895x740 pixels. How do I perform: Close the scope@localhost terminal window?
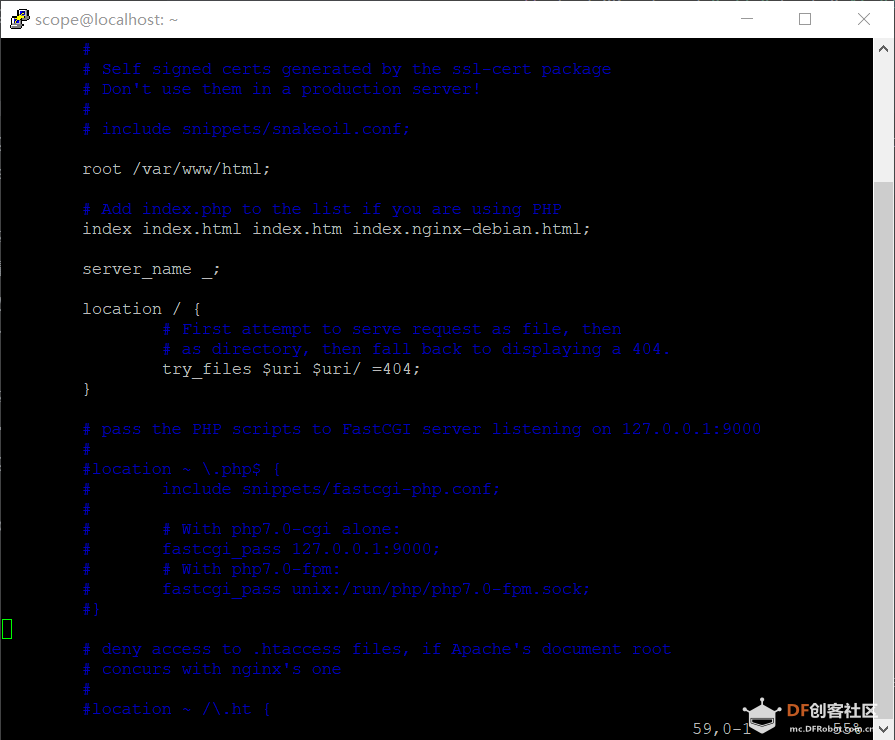pos(864,19)
